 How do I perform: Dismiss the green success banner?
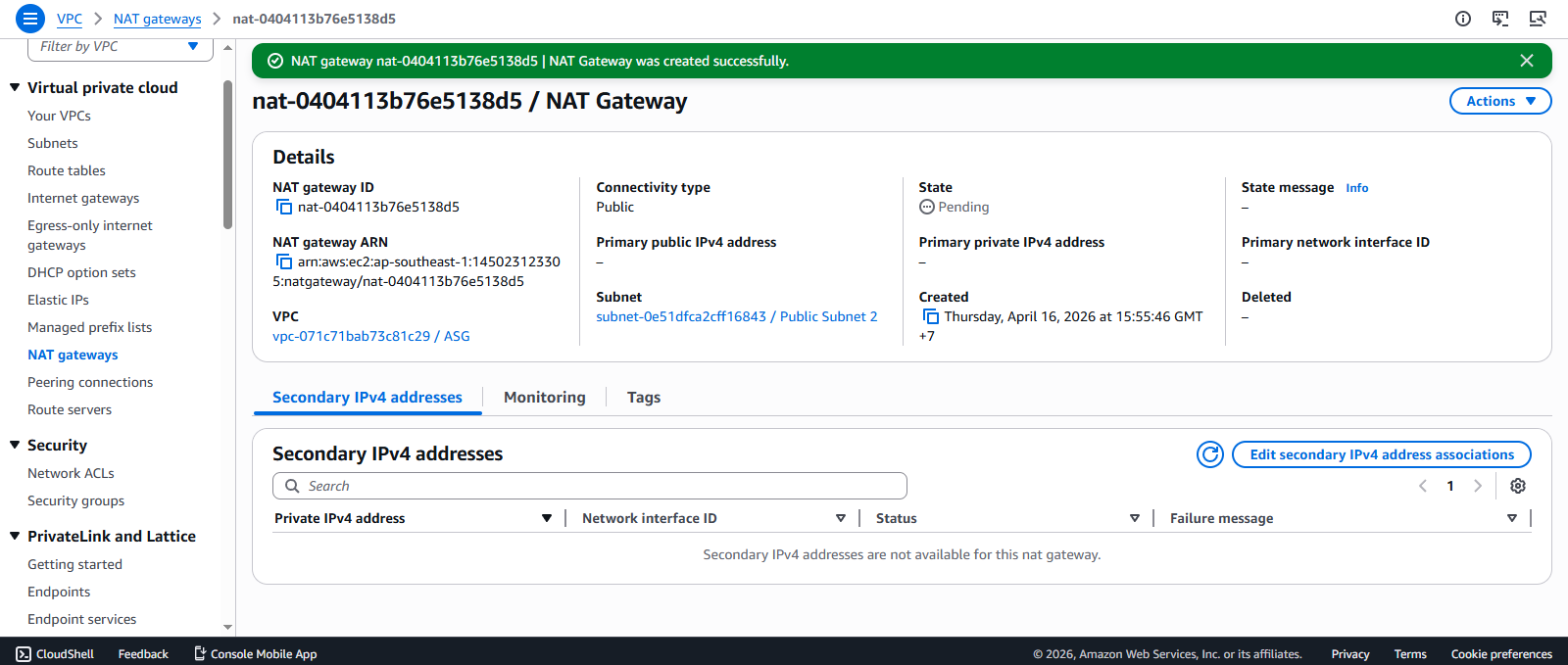tap(1527, 61)
